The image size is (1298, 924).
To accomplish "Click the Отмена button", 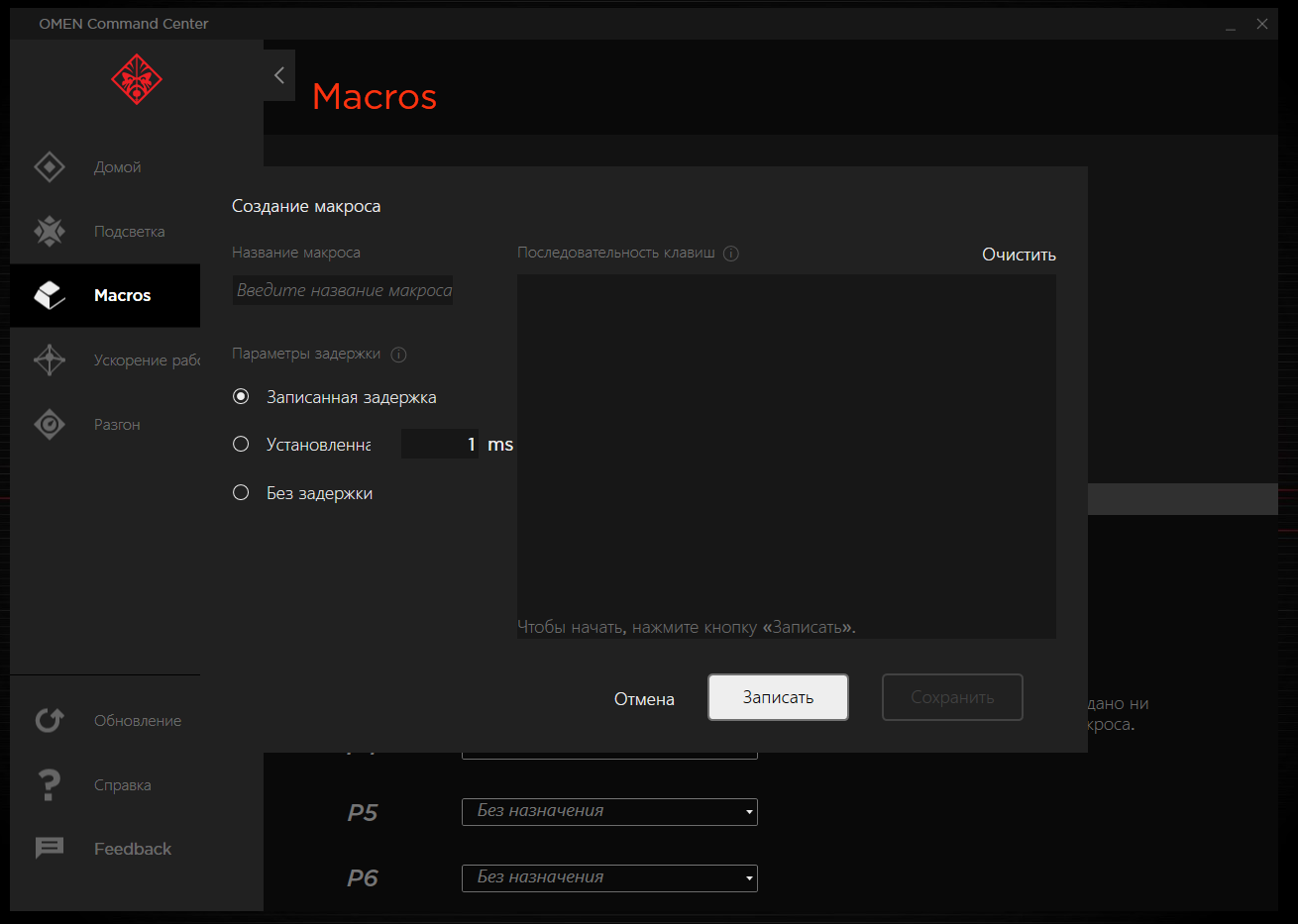I will coord(644,699).
